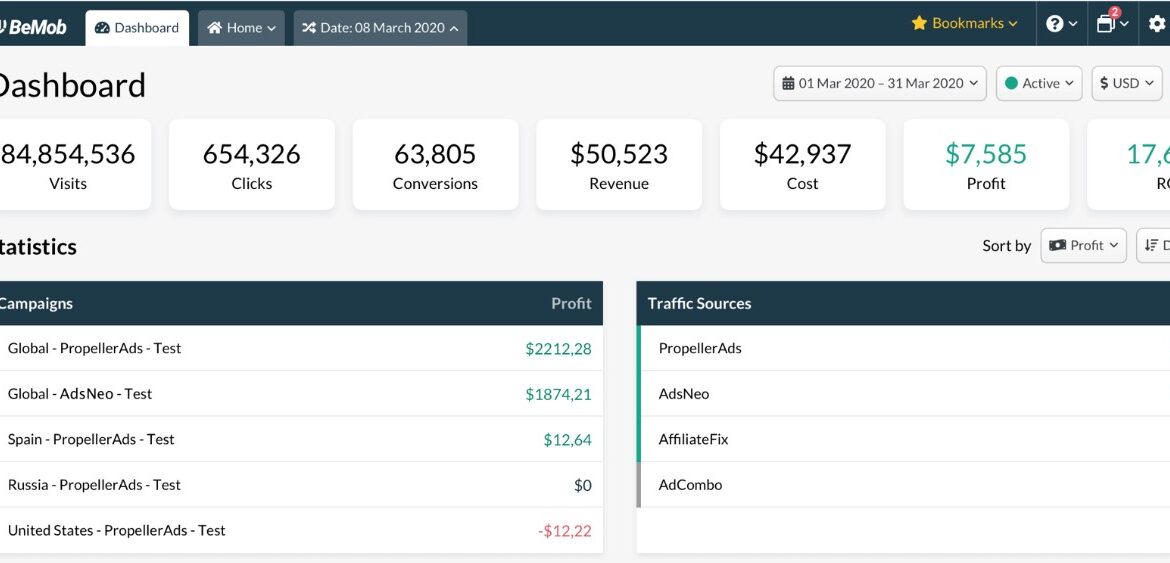Click the money icon in Sort by
Image resolution: width=1170 pixels, height=563 pixels.
pos(1057,245)
